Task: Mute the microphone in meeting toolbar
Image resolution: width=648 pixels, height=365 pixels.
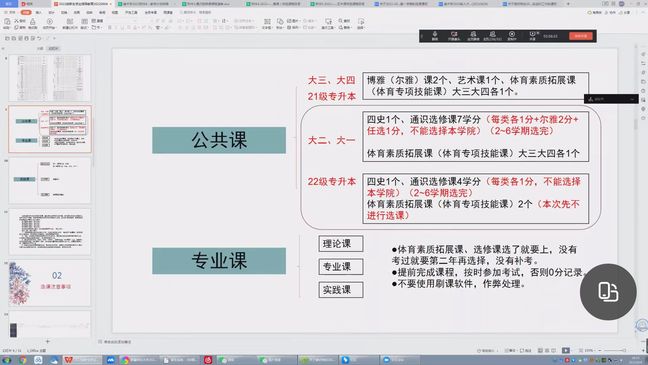Action: (x=435, y=36)
